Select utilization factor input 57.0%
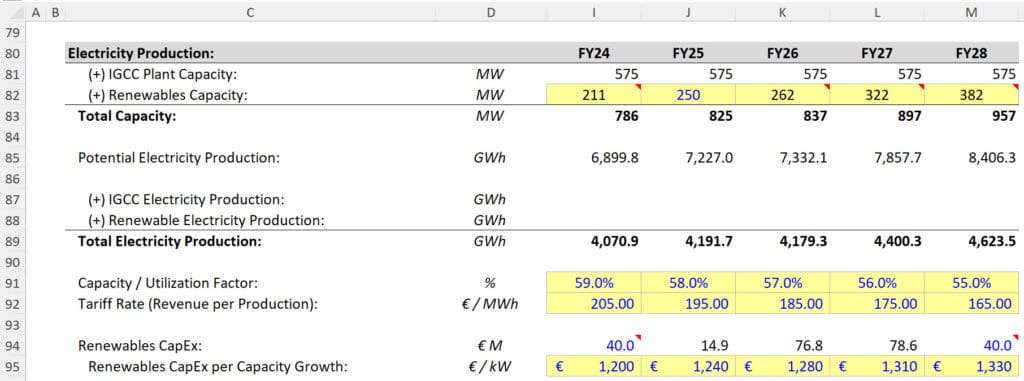The image size is (1024, 381). 782,284
